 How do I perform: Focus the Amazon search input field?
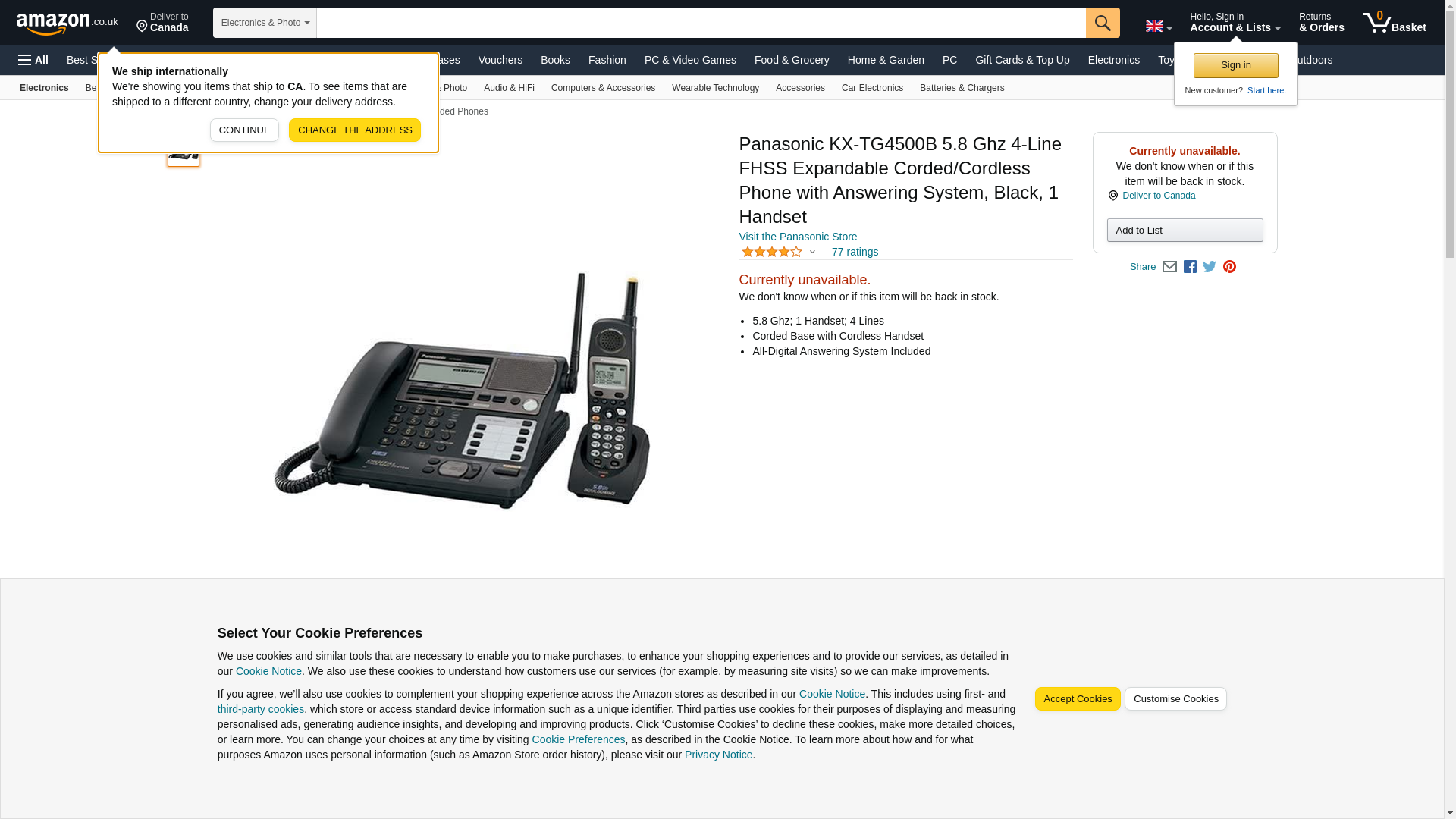coord(701,23)
